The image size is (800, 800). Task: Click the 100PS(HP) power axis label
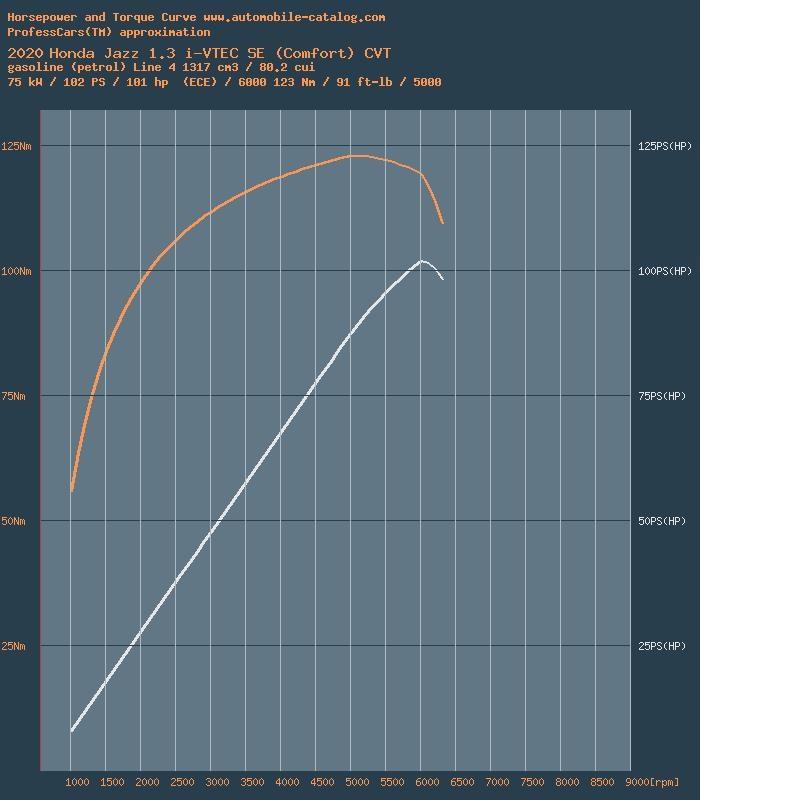coord(665,271)
